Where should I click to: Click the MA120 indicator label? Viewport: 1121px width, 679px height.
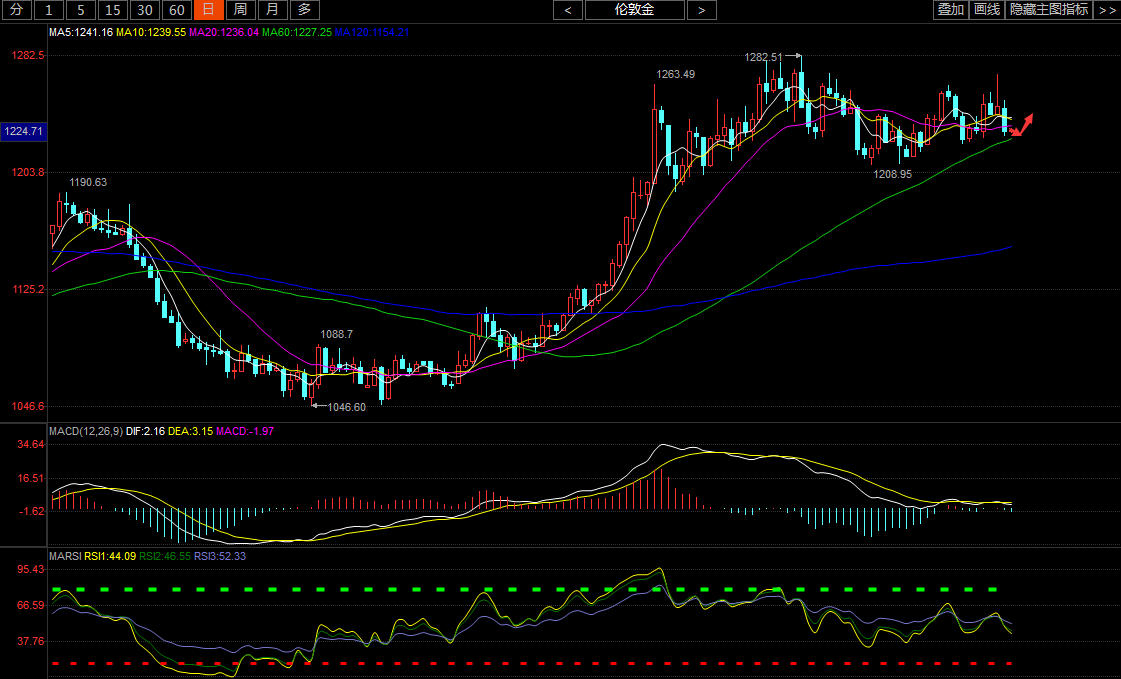pyautogui.click(x=372, y=32)
